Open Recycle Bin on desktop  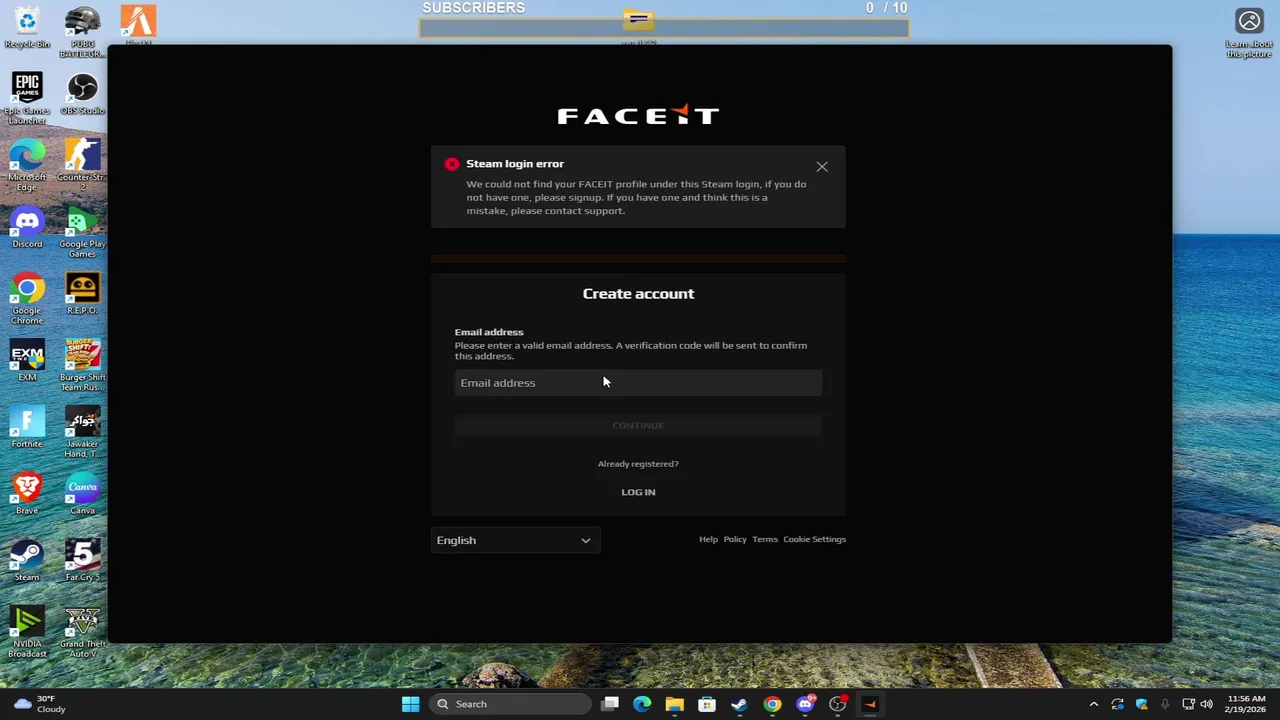tap(27, 27)
